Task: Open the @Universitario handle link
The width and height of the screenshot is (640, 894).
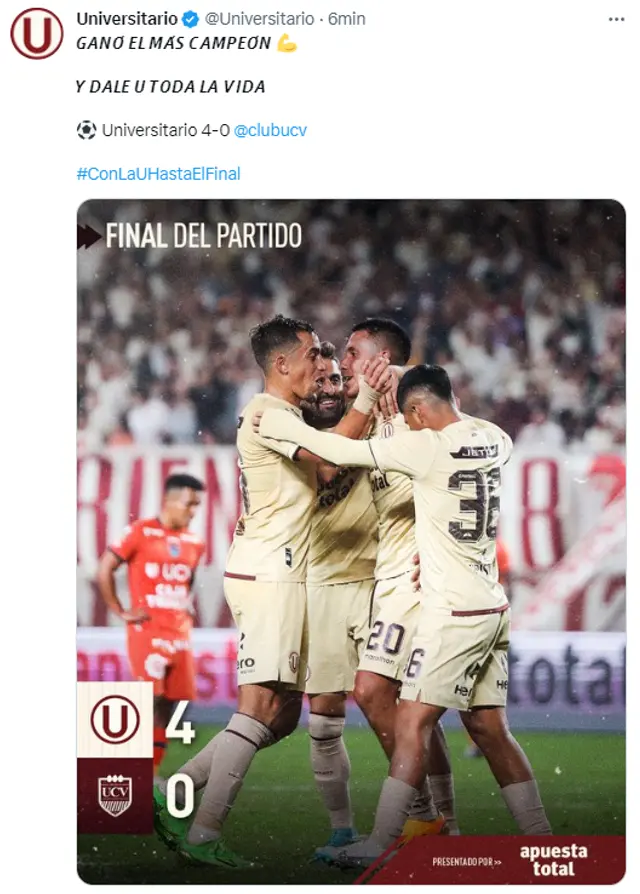Action: tap(259, 19)
